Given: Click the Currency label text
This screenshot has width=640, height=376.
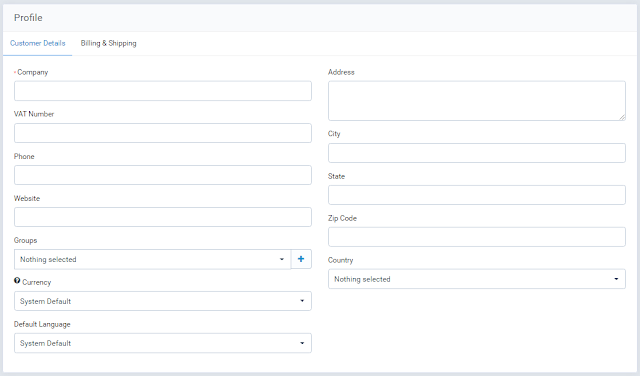Looking at the screenshot, I should point(37,283).
